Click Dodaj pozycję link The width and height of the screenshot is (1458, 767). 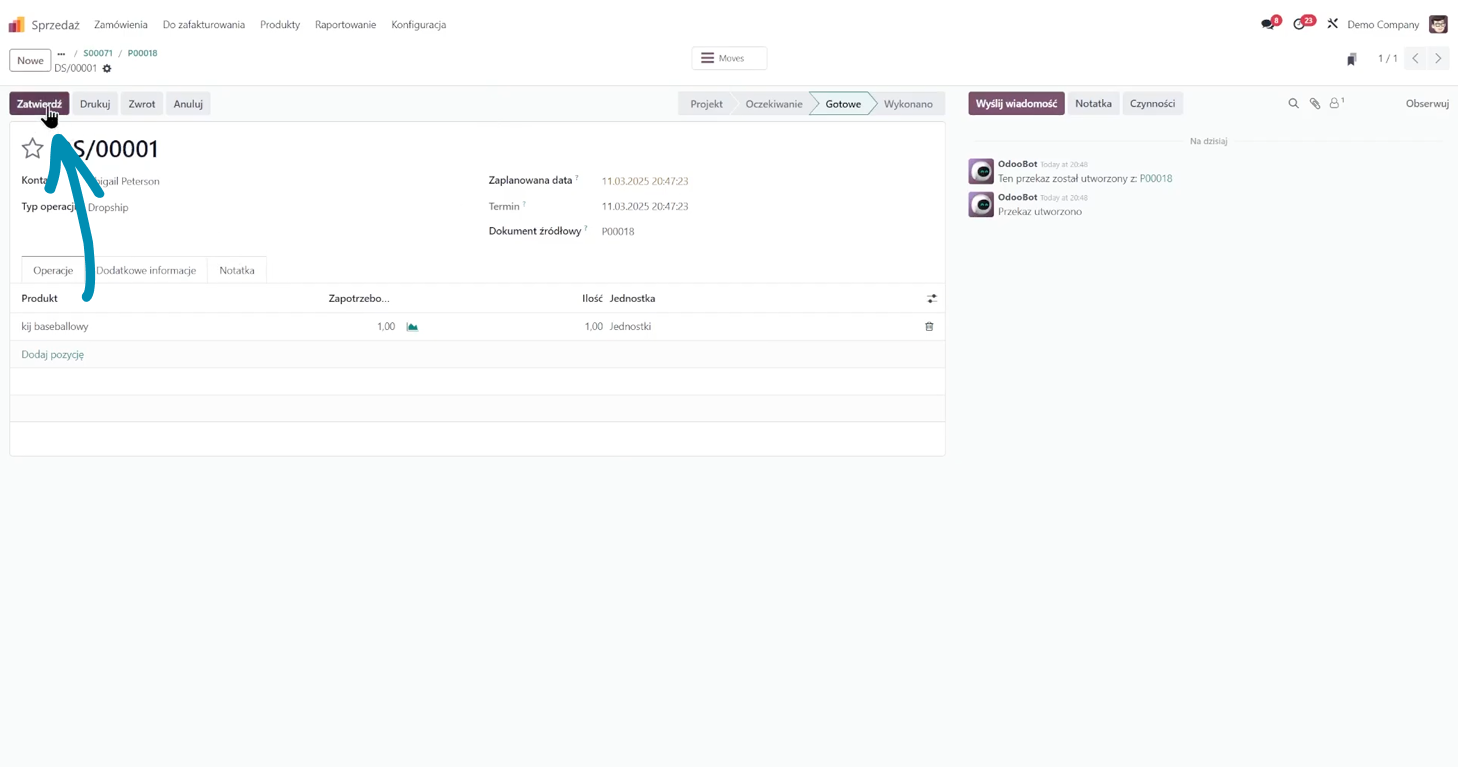click(x=53, y=355)
